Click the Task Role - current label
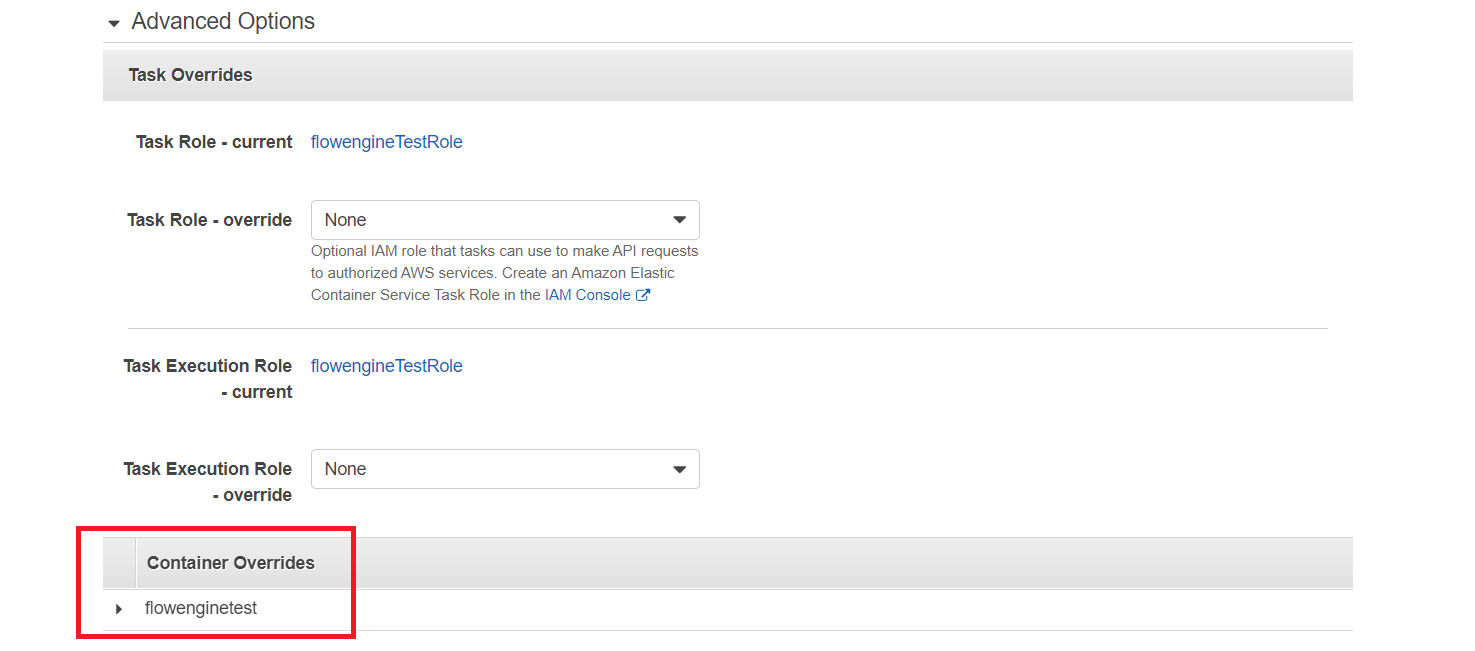The width and height of the screenshot is (1475, 651). [x=213, y=141]
